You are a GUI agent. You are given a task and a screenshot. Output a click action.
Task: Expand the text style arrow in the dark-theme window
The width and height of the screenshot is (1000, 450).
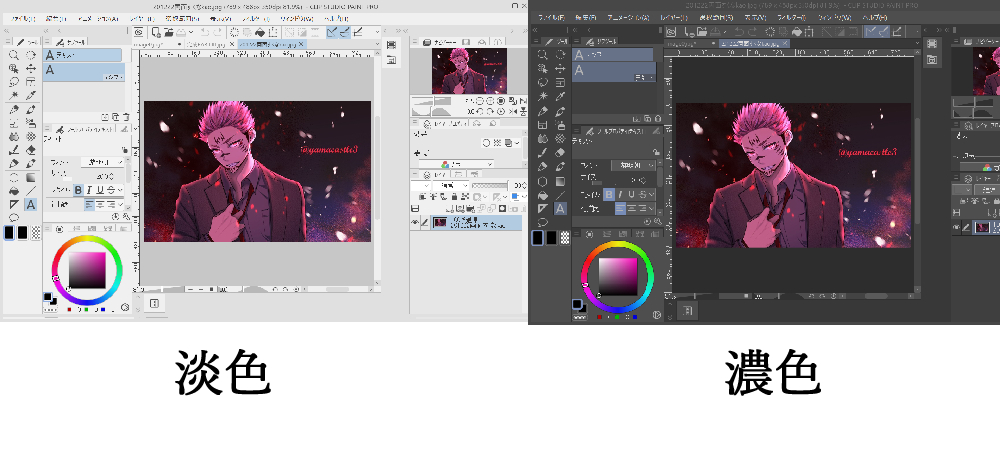tap(651, 194)
